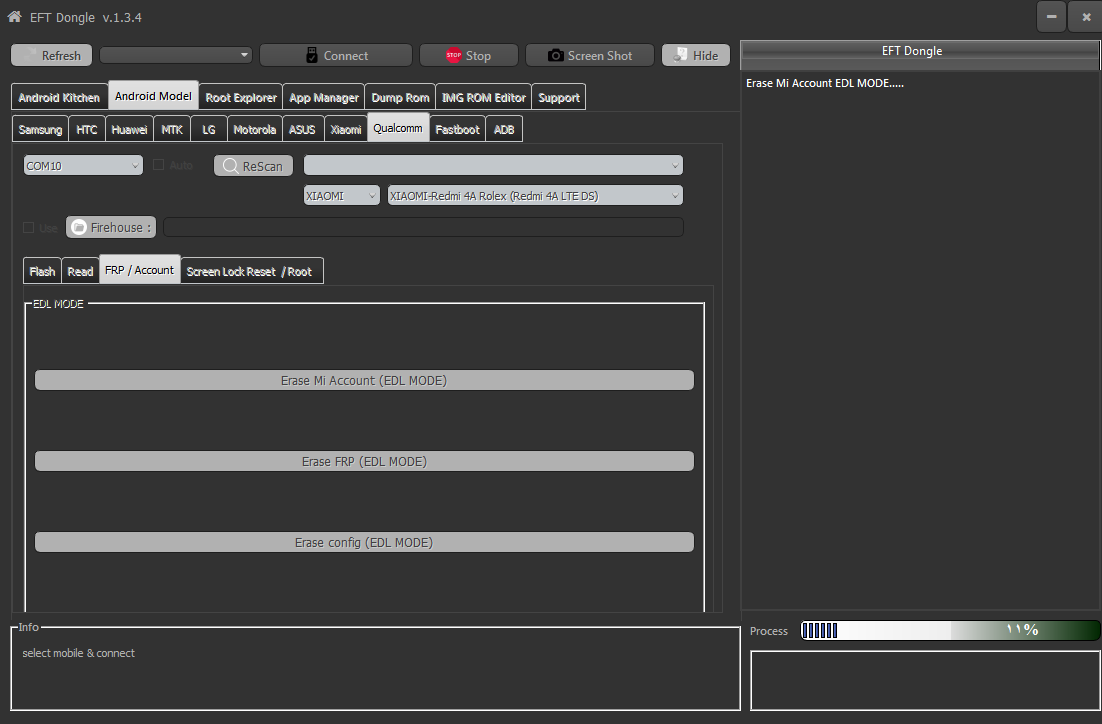Switch to the Flash sub-tab
Image resolution: width=1102 pixels, height=724 pixels.
(42, 271)
